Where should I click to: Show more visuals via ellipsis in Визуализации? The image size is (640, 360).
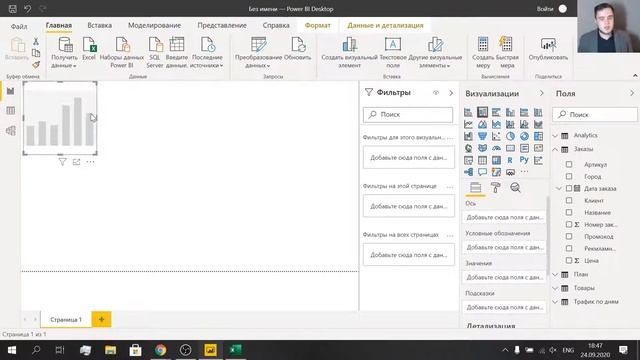click(x=524, y=172)
